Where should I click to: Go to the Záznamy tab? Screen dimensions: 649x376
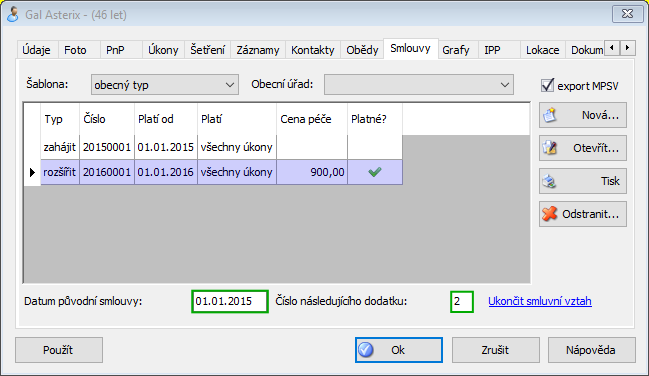(258, 50)
